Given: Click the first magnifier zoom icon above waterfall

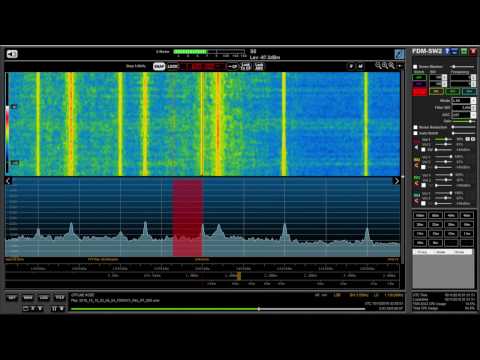Looking at the screenshot, I should coord(378,65).
